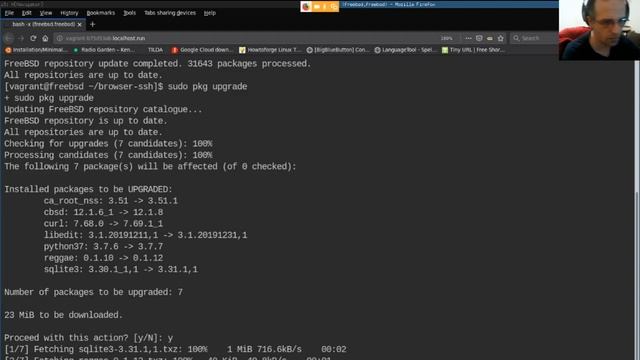This screenshot has width=640, height=360.
Task: Click 'Proceed with this action? [y/N]' prompt
Action: tap(83, 338)
